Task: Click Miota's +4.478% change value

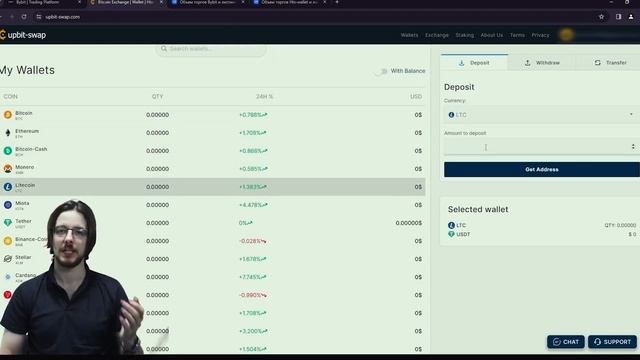Action: [253, 205]
